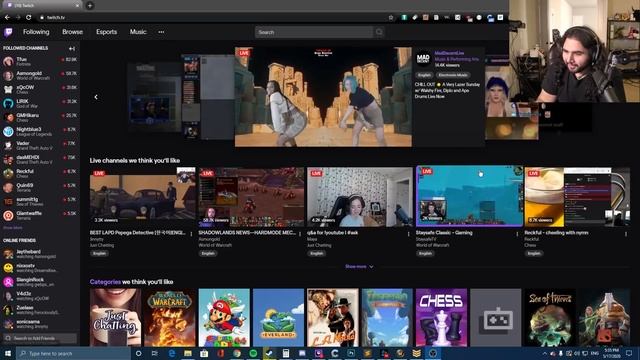Open the Browse tab
Viewport: 640px width, 360px height.
point(72,32)
